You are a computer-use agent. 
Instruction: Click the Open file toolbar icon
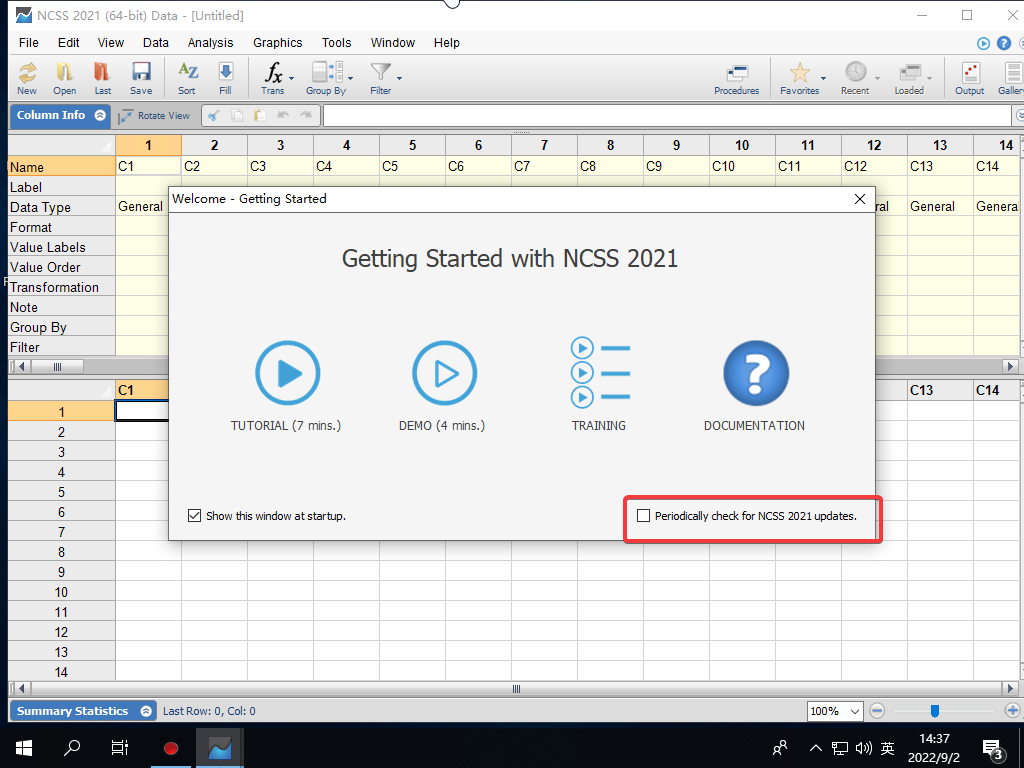click(x=65, y=78)
